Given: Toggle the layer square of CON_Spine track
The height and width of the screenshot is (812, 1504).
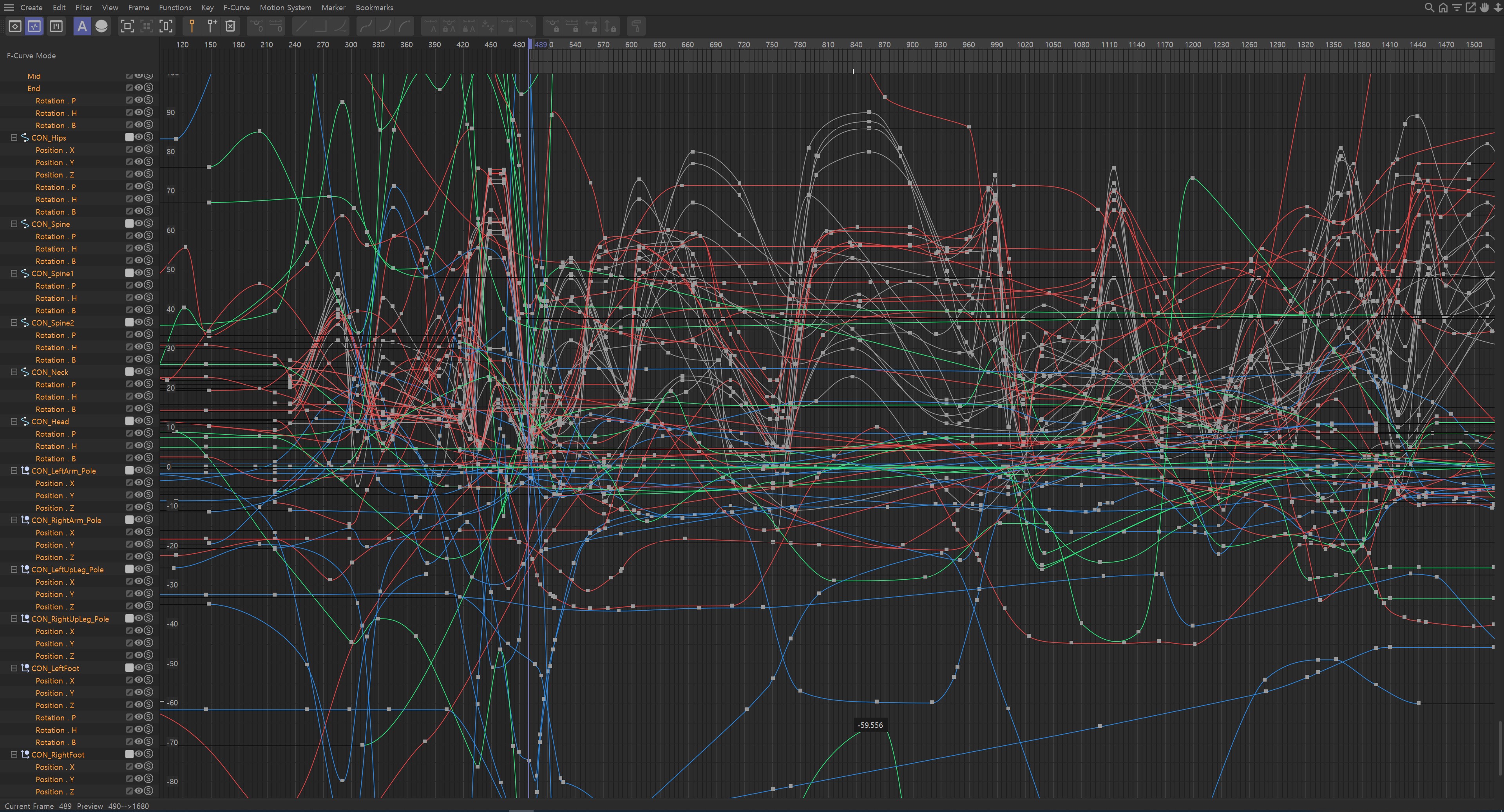Looking at the screenshot, I should click(130, 224).
